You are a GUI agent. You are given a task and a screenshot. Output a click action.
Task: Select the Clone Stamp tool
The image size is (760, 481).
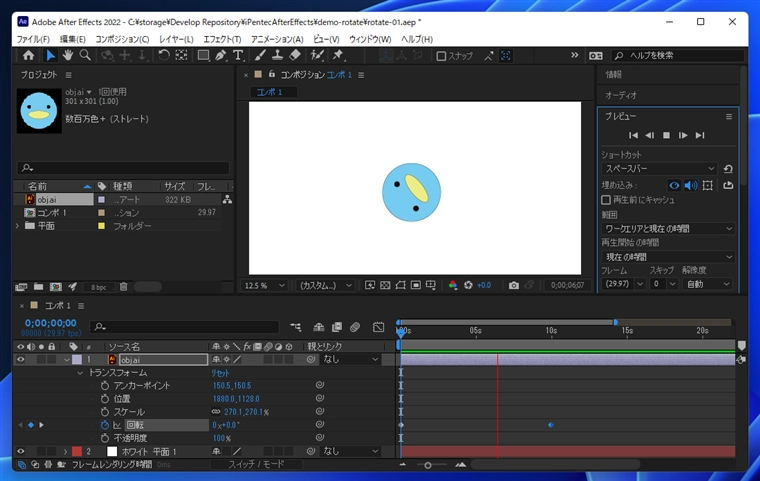pyautogui.click(x=277, y=55)
